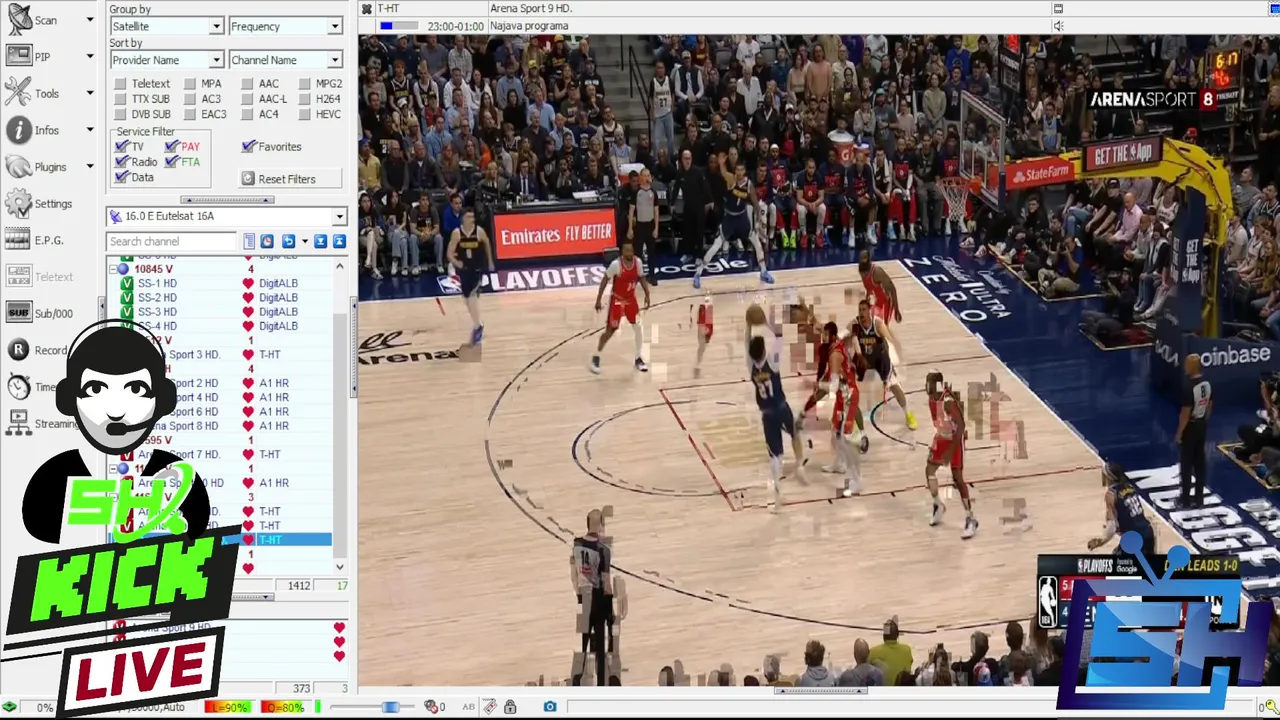The height and width of the screenshot is (720, 1280).
Task: Click the green V icon of SS-2 HD
Action: pyautogui.click(x=127, y=297)
